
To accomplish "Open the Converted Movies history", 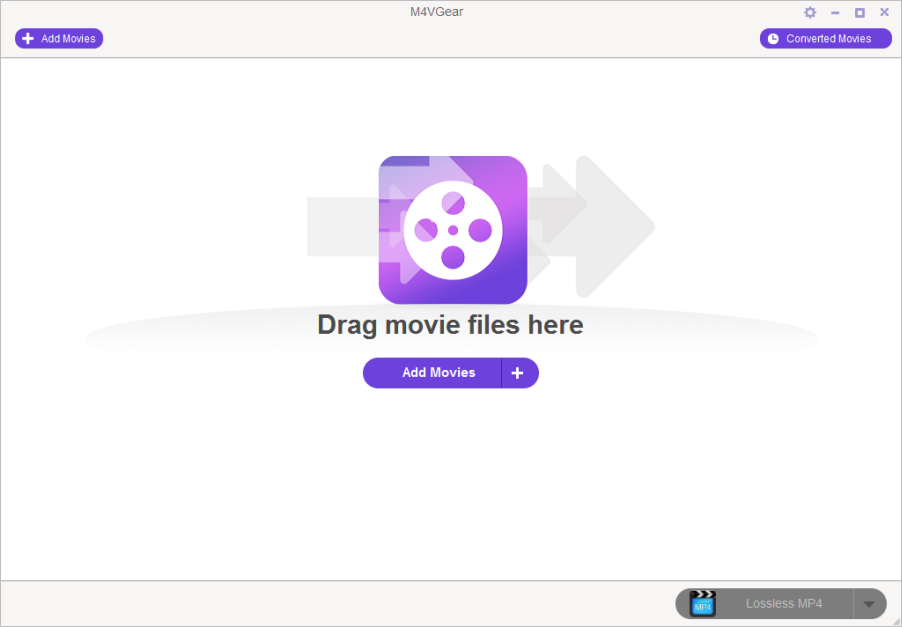I will [828, 39].
